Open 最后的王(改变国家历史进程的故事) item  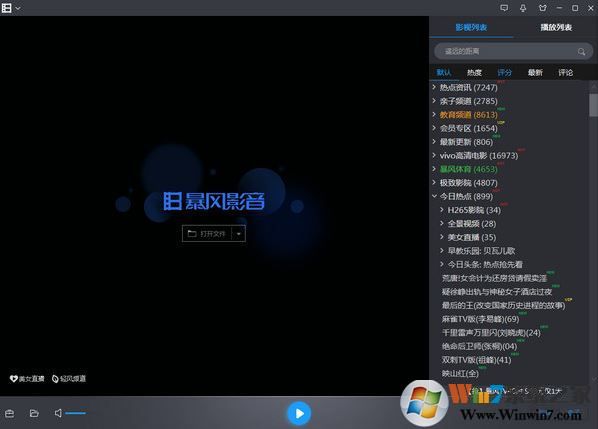pyautogui.click(x=503, y=305)
